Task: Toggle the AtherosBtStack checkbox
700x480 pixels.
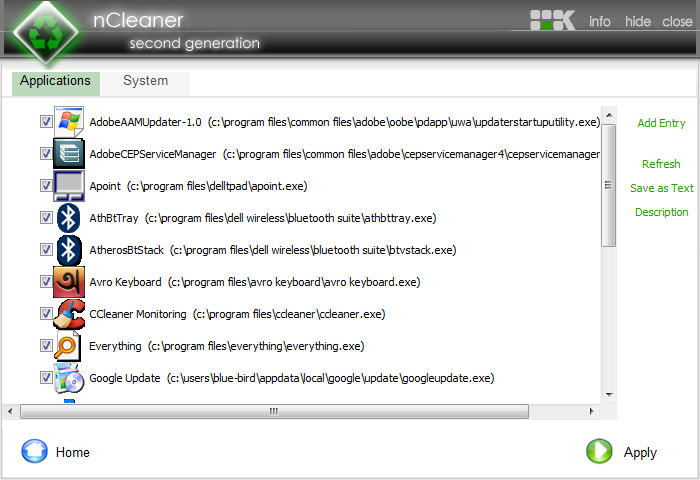Action: point(46,250)
